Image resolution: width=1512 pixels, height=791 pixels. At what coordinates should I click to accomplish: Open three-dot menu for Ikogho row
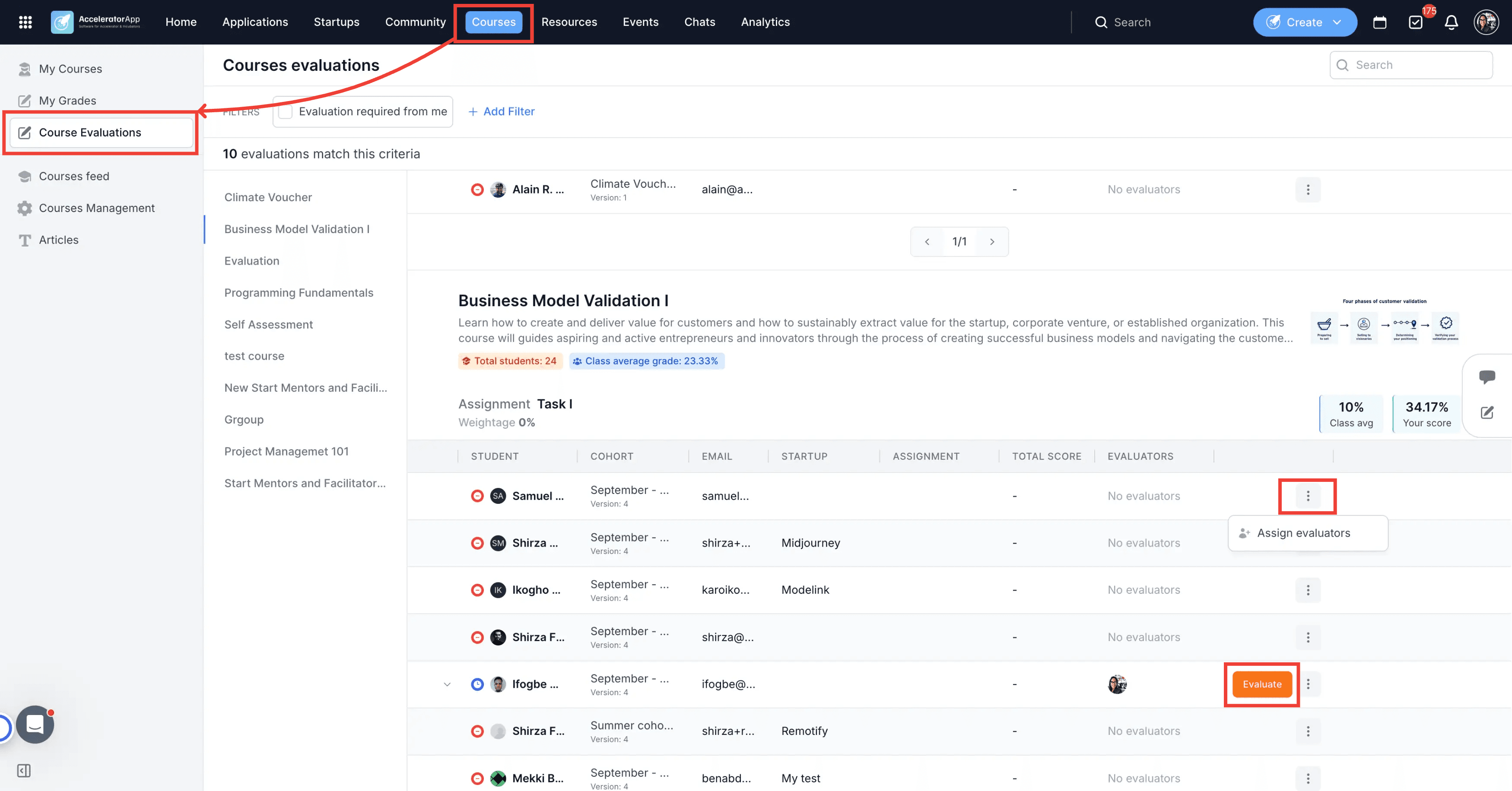tap(1308, 590)
